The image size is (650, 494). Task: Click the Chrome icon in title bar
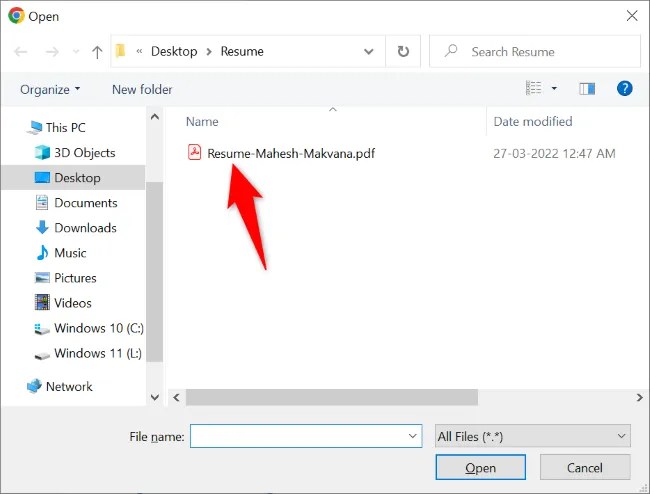[16, 16]
